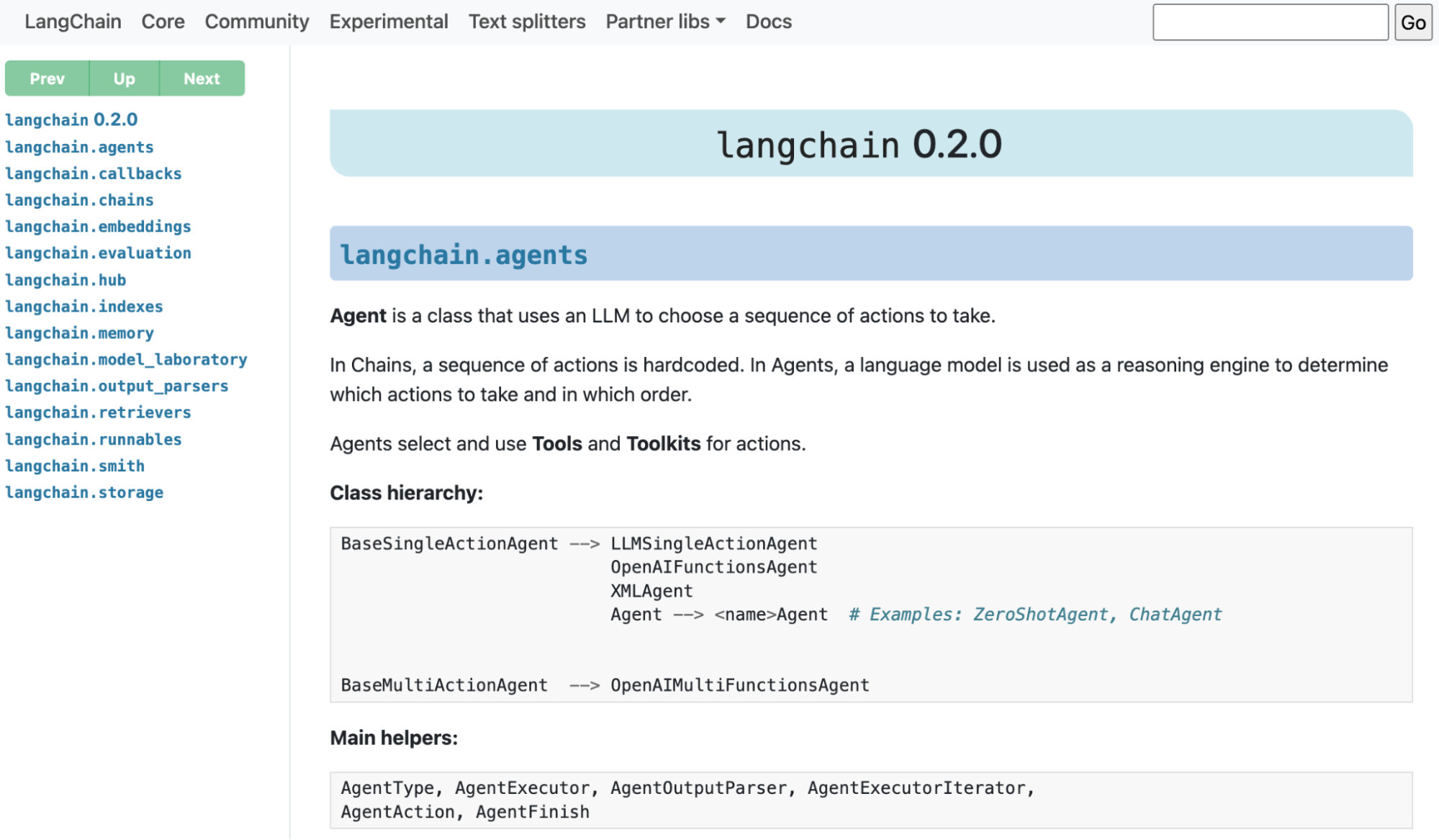
Task: Click the langchain.agents section heading link
Action: 464,255
